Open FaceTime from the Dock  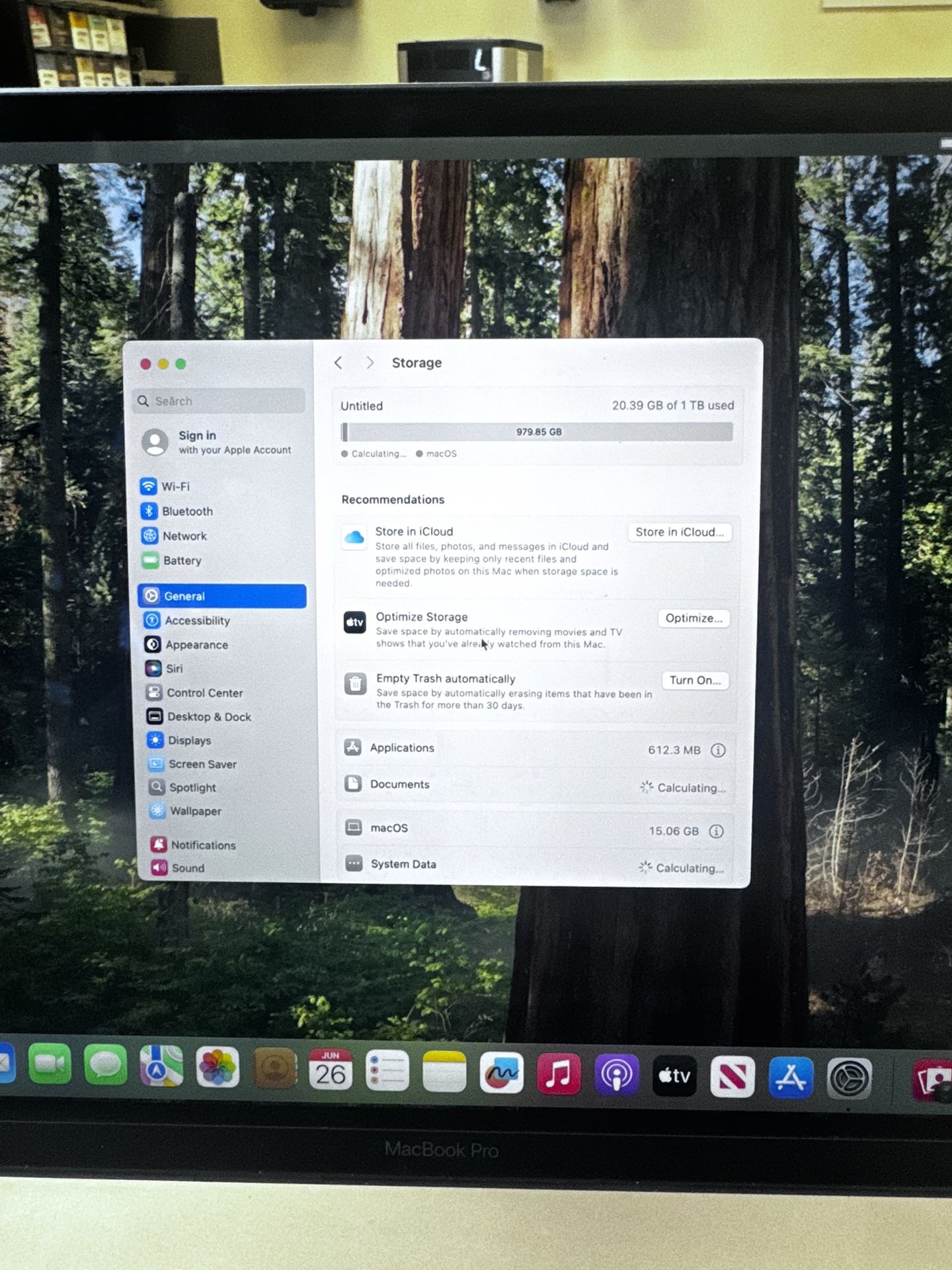click(x=50, y=1064)
